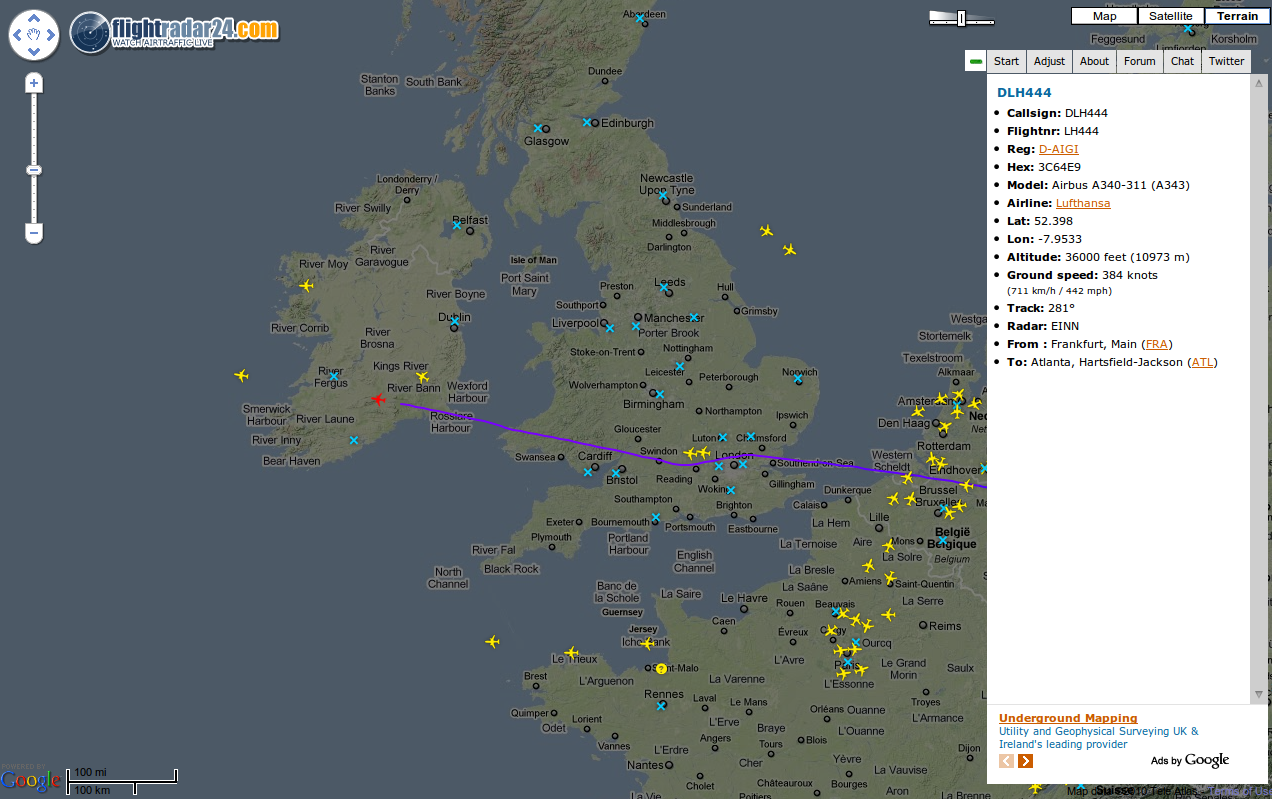Image resolution: width=1272 pixels, height=799 pixels.
Task: Click the Aberdeen airport marker
Action: click(640, 18)
